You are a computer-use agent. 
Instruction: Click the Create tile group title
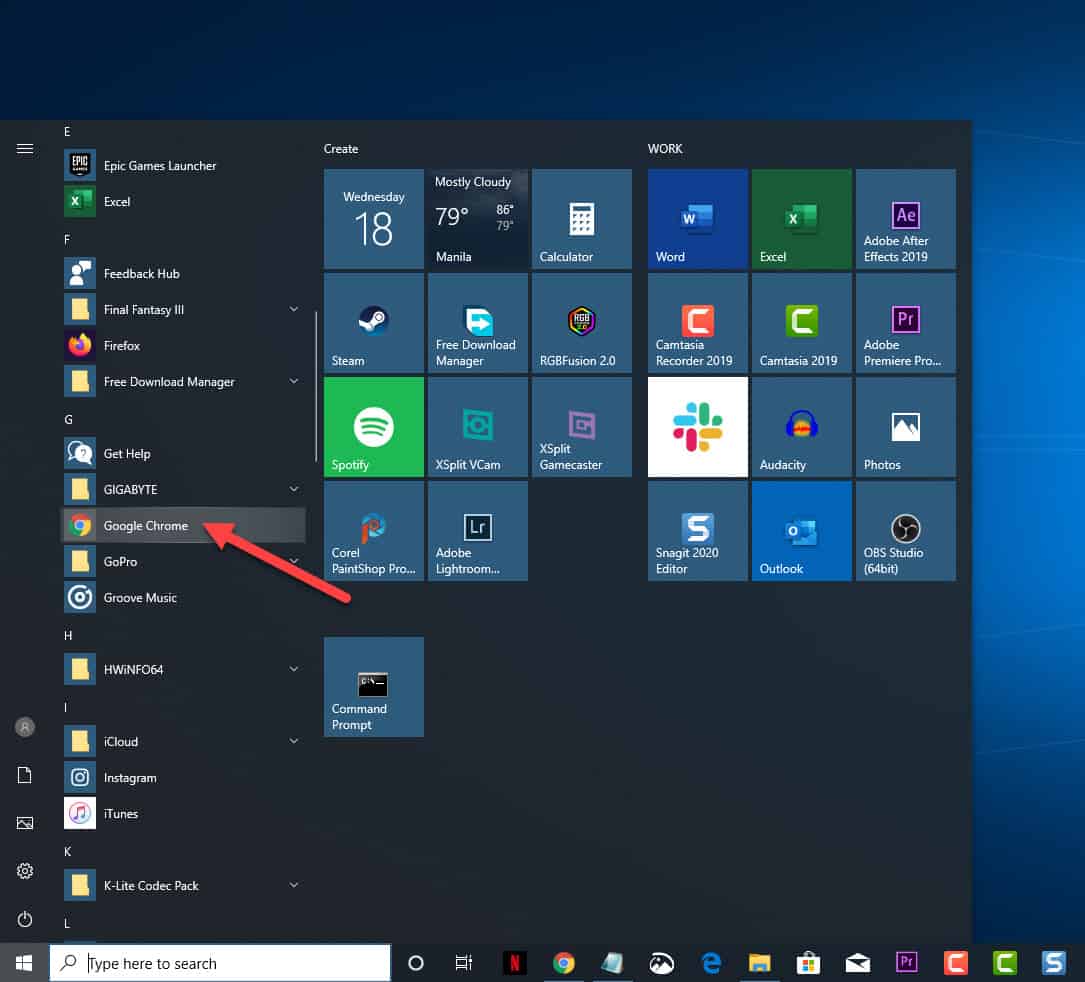tap(340, 149)
